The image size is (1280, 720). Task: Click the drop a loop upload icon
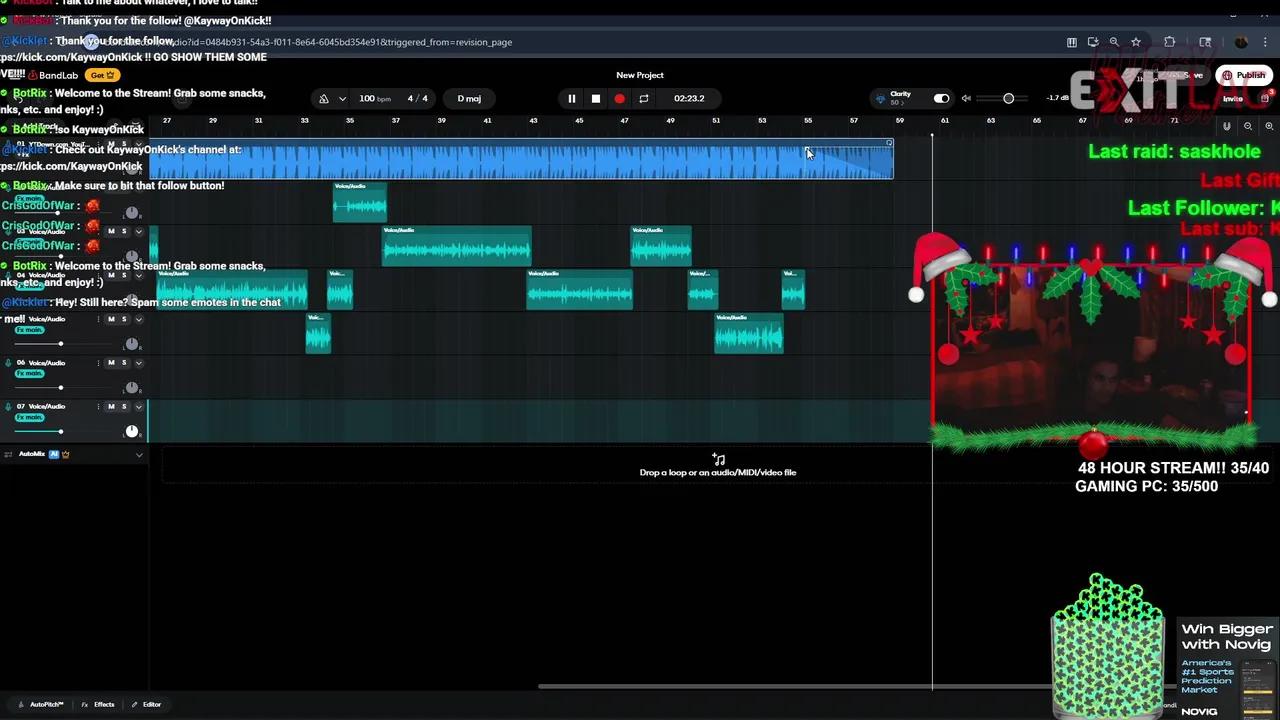[718, 460]
